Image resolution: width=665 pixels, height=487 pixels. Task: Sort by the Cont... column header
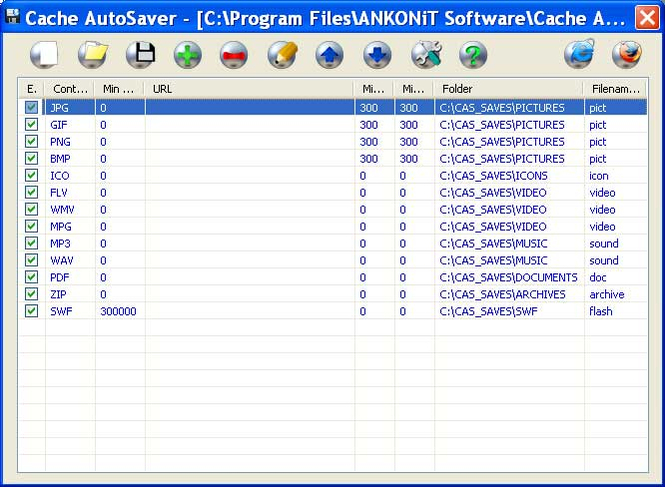pyautogui.click(x=70, y=89)
